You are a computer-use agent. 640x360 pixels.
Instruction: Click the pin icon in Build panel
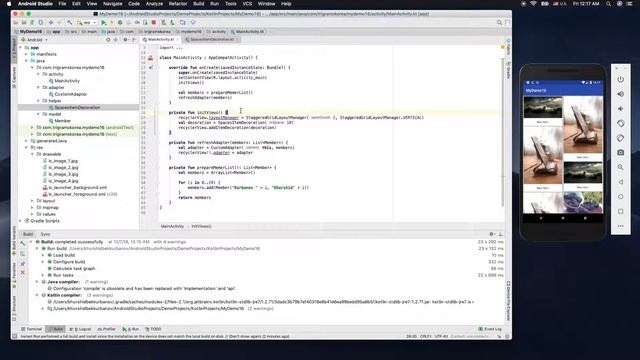pos(22,264)
